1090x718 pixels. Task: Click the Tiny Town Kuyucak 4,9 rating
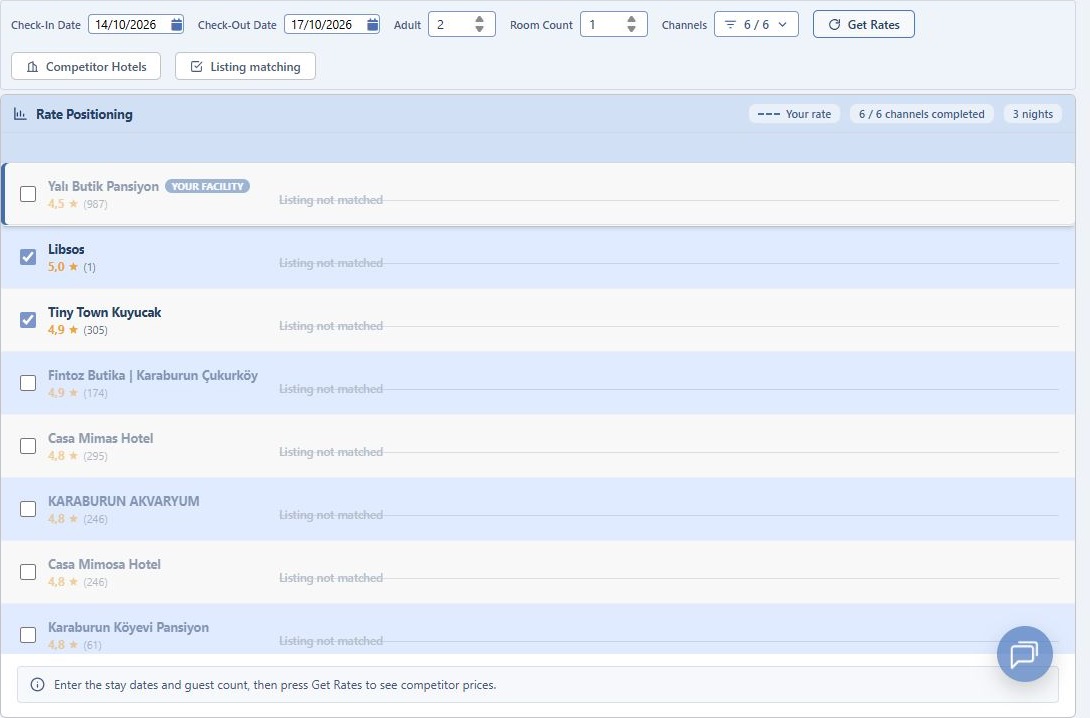[56, 330]
